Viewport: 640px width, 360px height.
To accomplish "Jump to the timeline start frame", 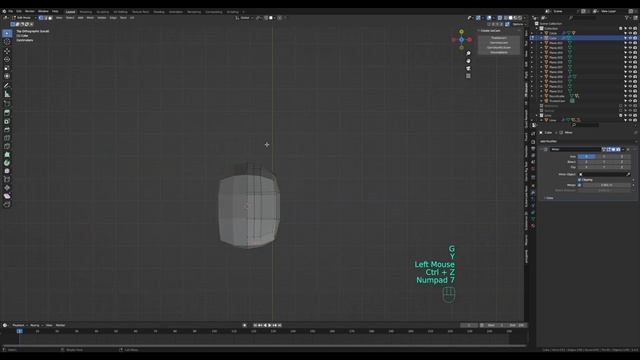I will (255, 325).
